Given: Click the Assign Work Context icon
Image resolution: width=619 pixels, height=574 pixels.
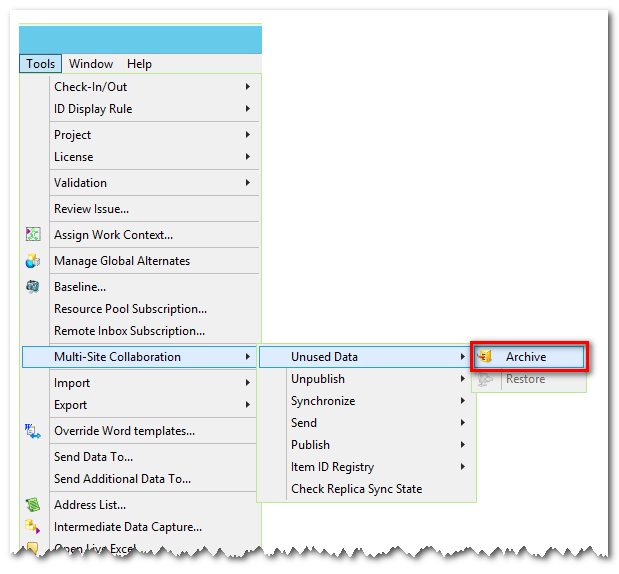Looking at the screenshot, I should [33, 235].
